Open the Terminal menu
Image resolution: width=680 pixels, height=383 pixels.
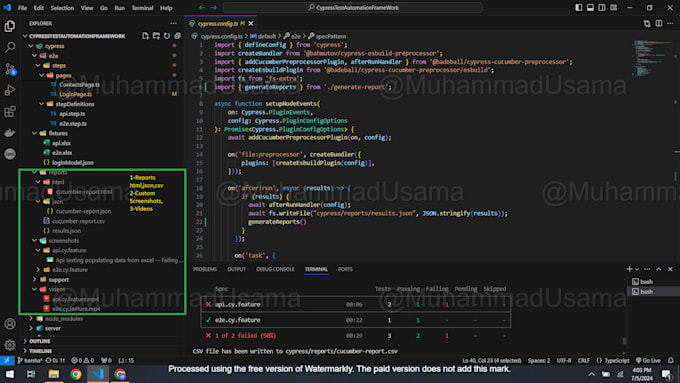pyautogui.click(x=142, y=8)
